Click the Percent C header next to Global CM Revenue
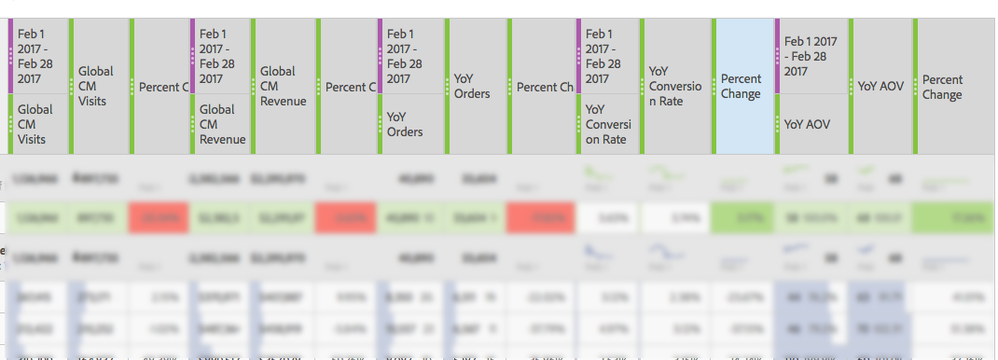This screenshot has width=998, height=360. pyautogui.click(x=347, y=87)
